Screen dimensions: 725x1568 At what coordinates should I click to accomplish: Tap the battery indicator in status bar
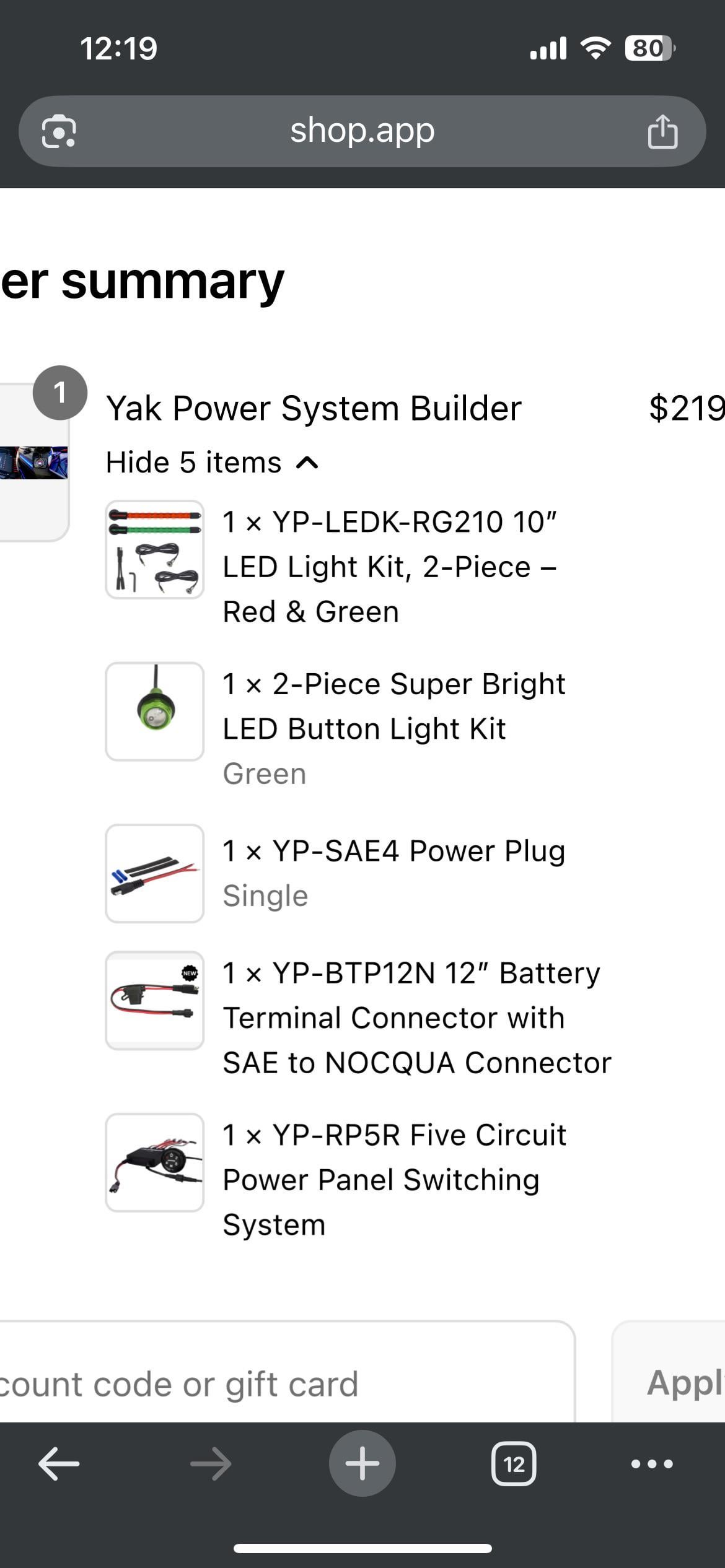(649, 48)
